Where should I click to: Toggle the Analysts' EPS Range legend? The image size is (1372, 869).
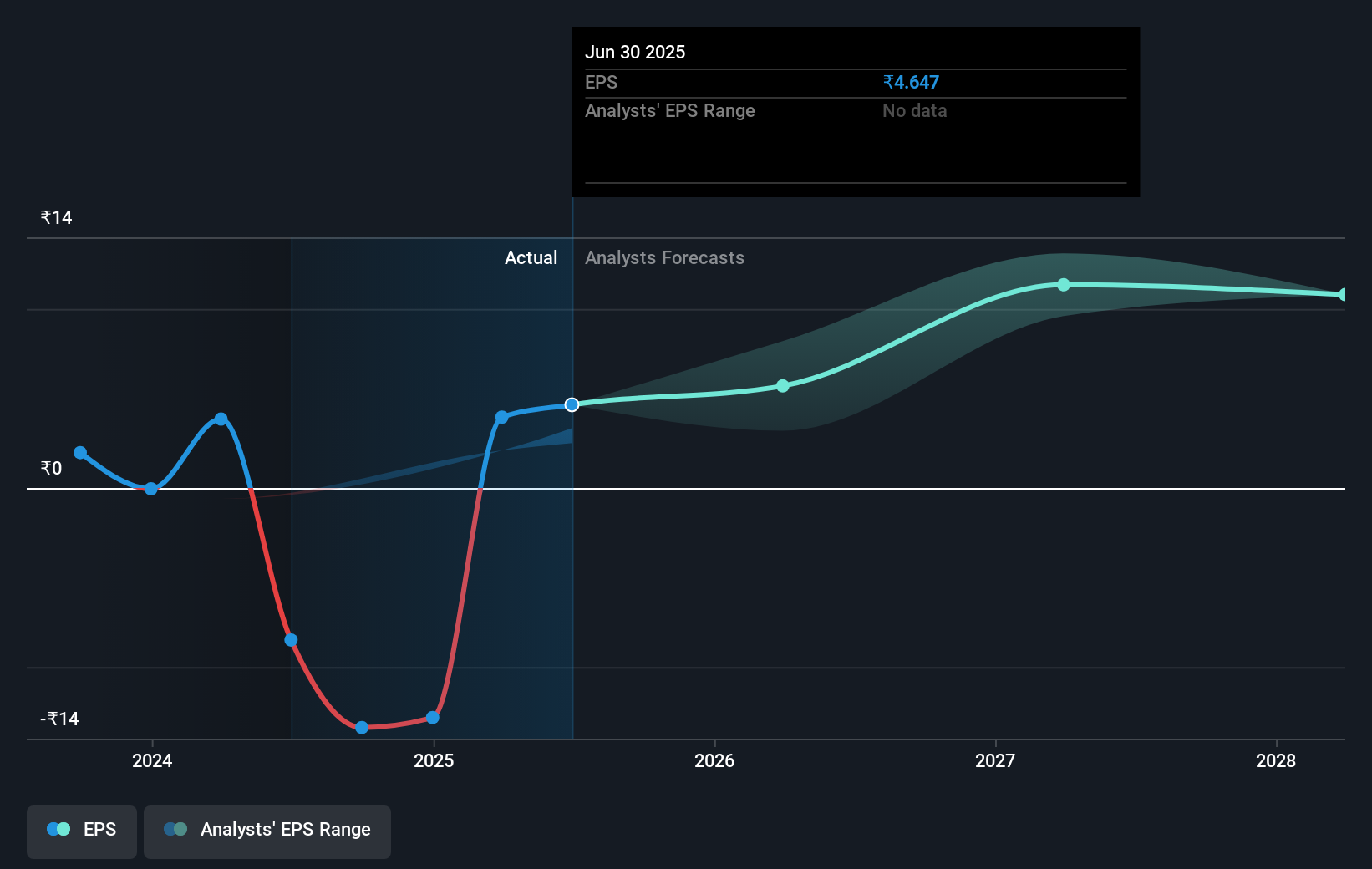point(267,831)
